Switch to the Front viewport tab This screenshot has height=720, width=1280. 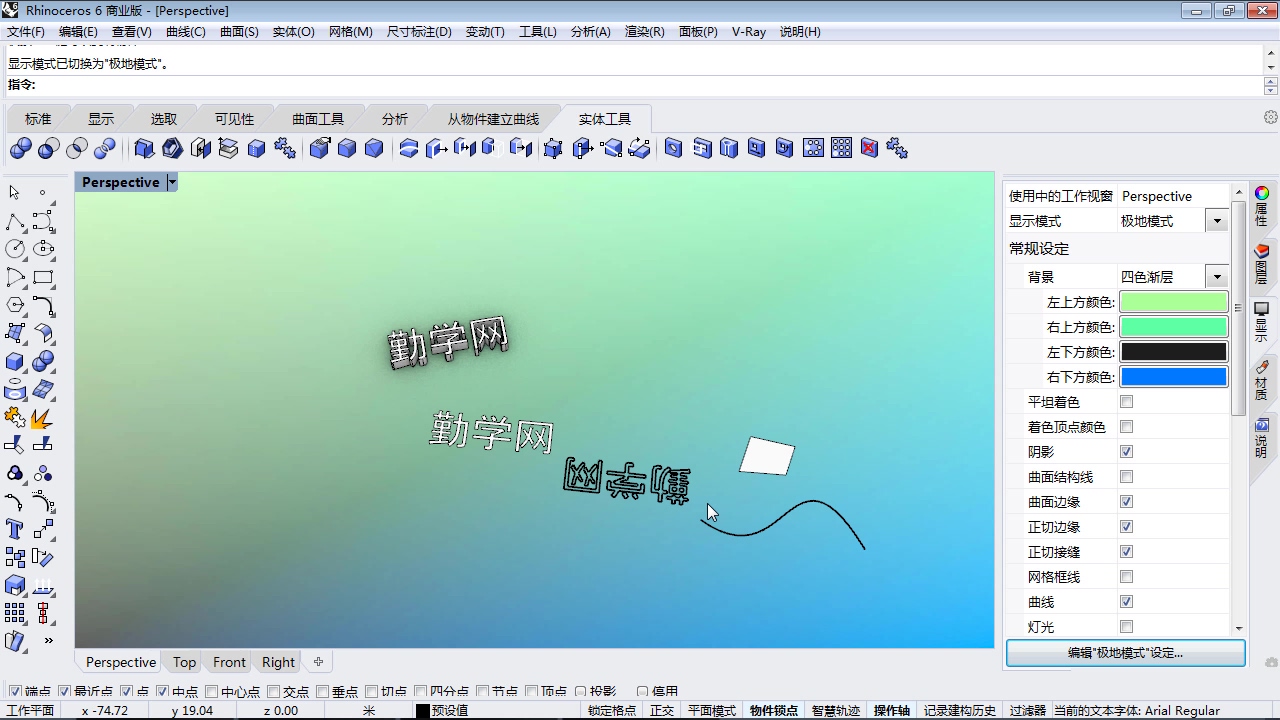229,662
